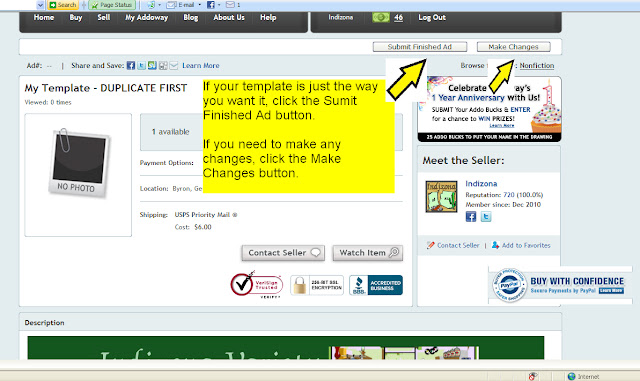This screenshot has width=640, height=381.
Task: Expand the E-mail toolbar dropdown arrow
Action: click(200, 5)
